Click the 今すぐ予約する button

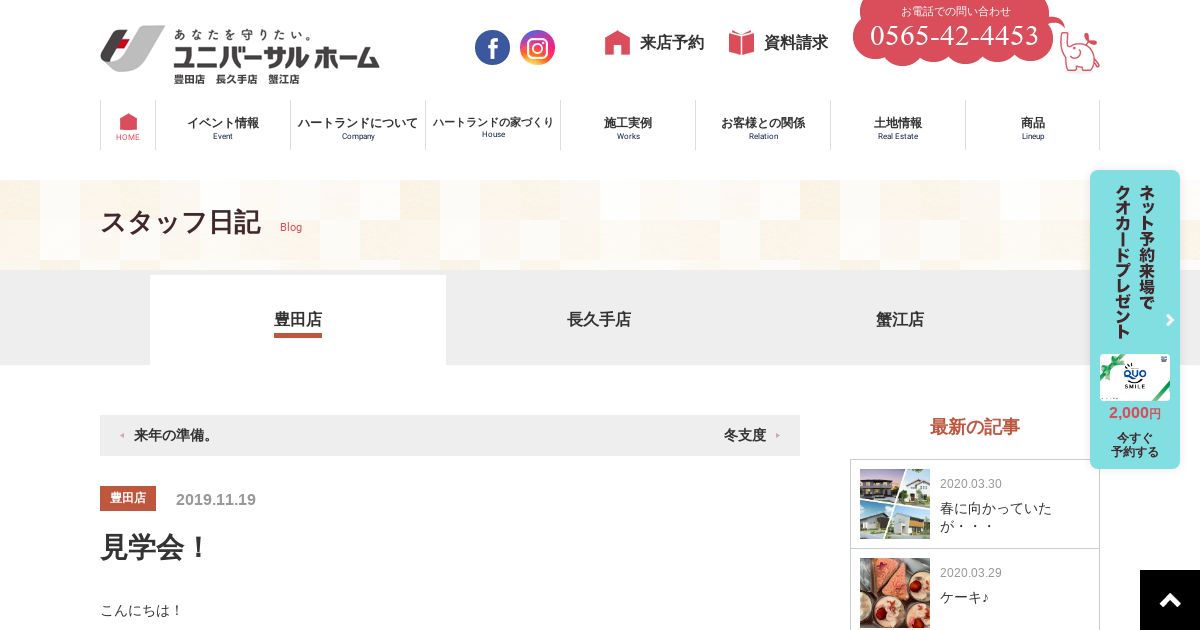point(1135,445)
